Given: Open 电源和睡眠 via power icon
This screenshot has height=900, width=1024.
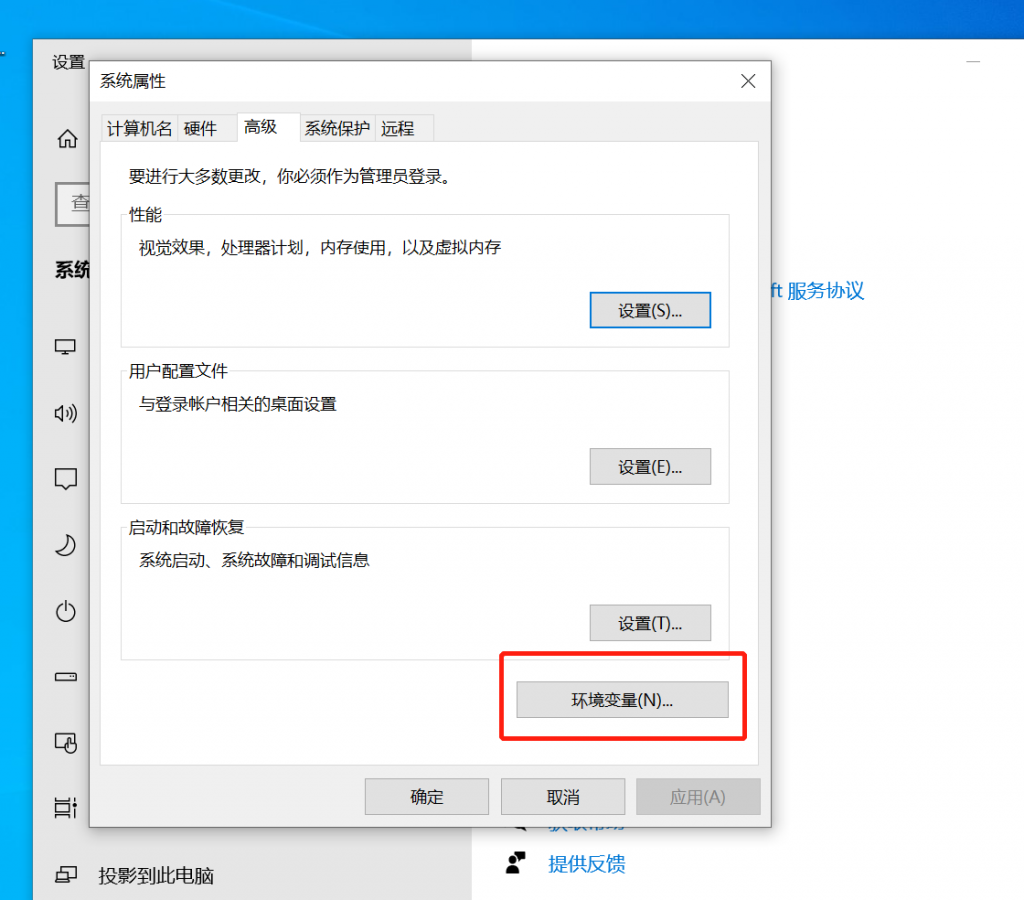Looking at the screenshot, I should [65, 611].
